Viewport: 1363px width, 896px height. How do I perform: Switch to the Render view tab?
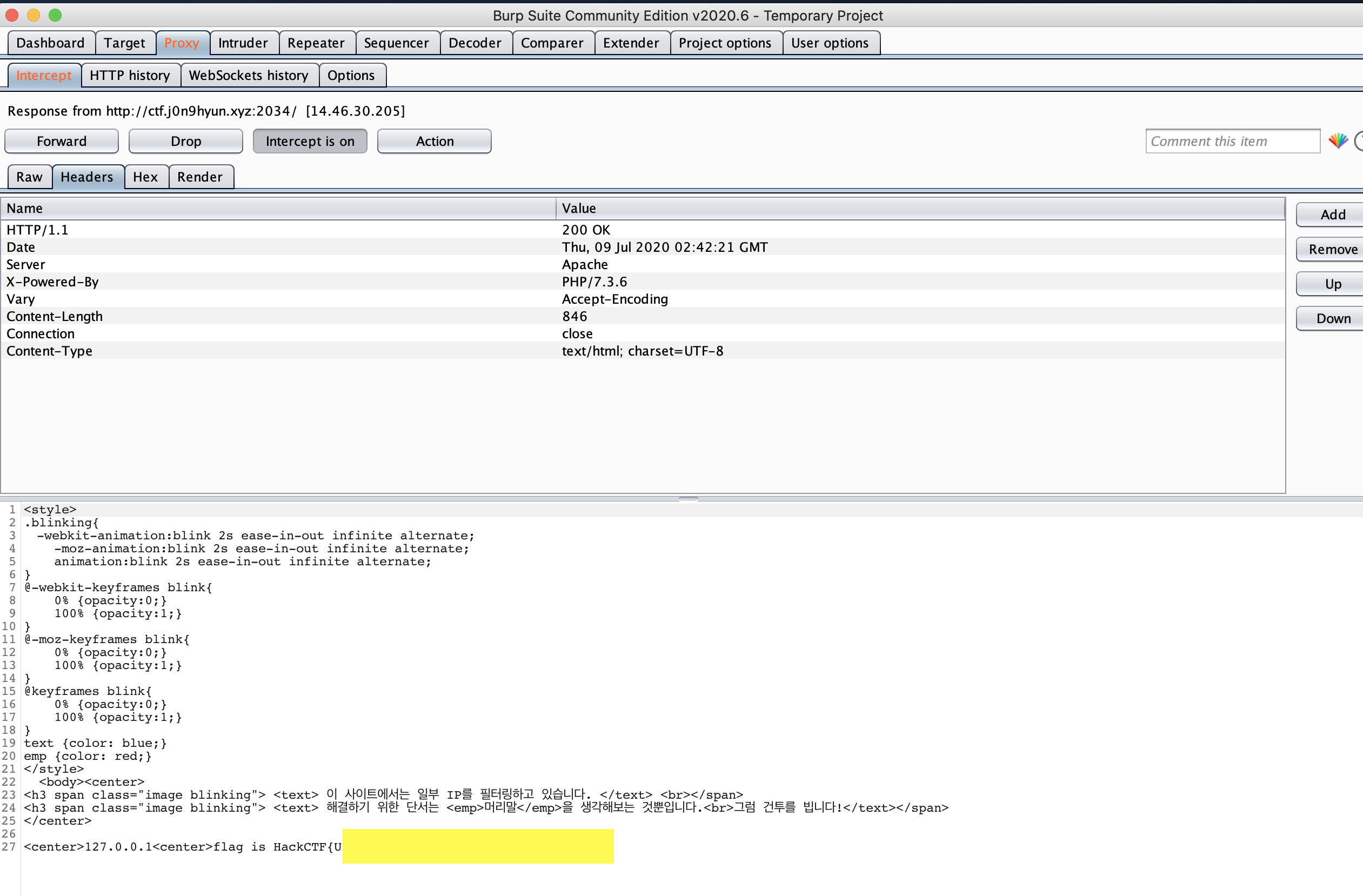(200, 177)
